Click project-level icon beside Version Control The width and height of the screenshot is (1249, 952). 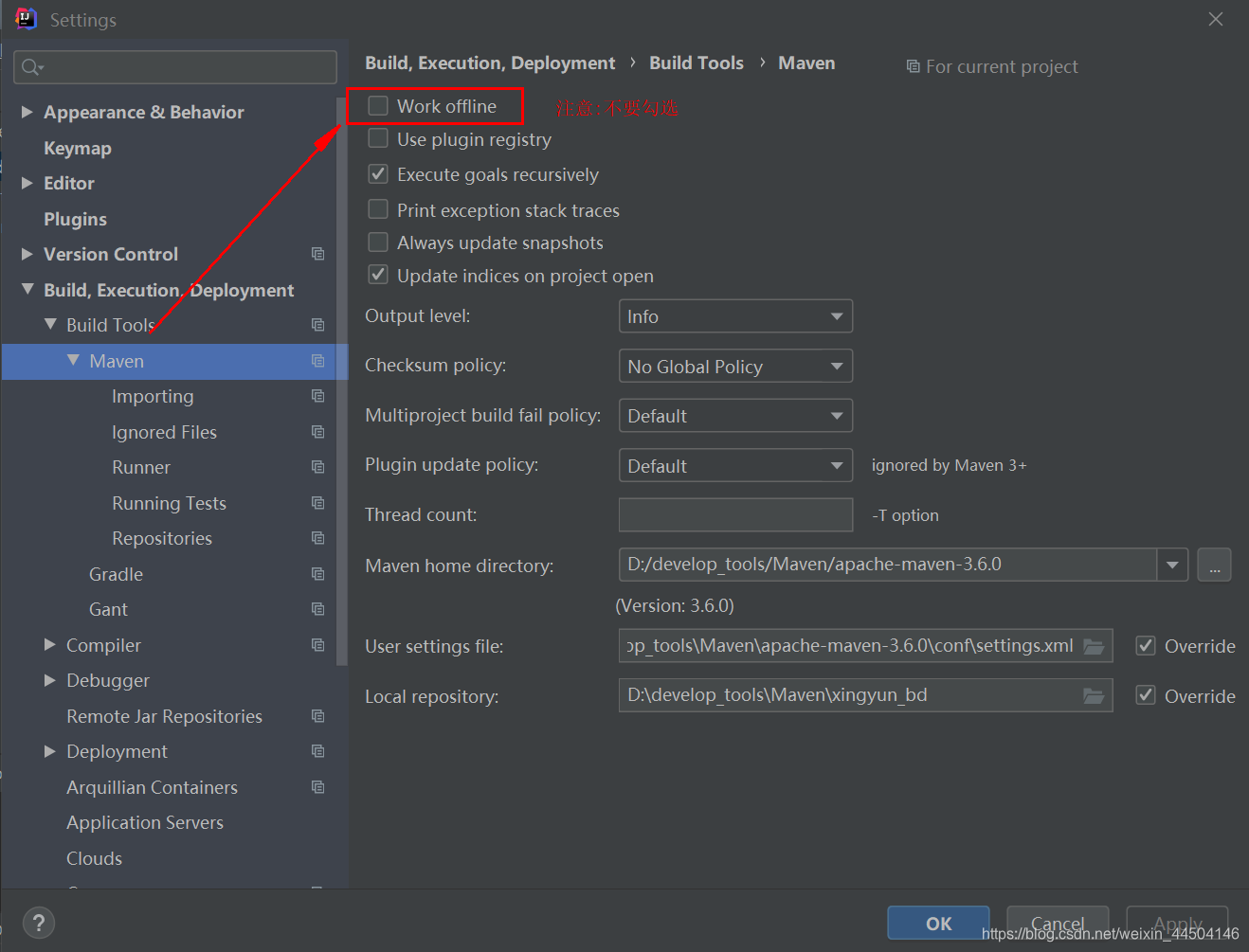(x=317, y=254)
